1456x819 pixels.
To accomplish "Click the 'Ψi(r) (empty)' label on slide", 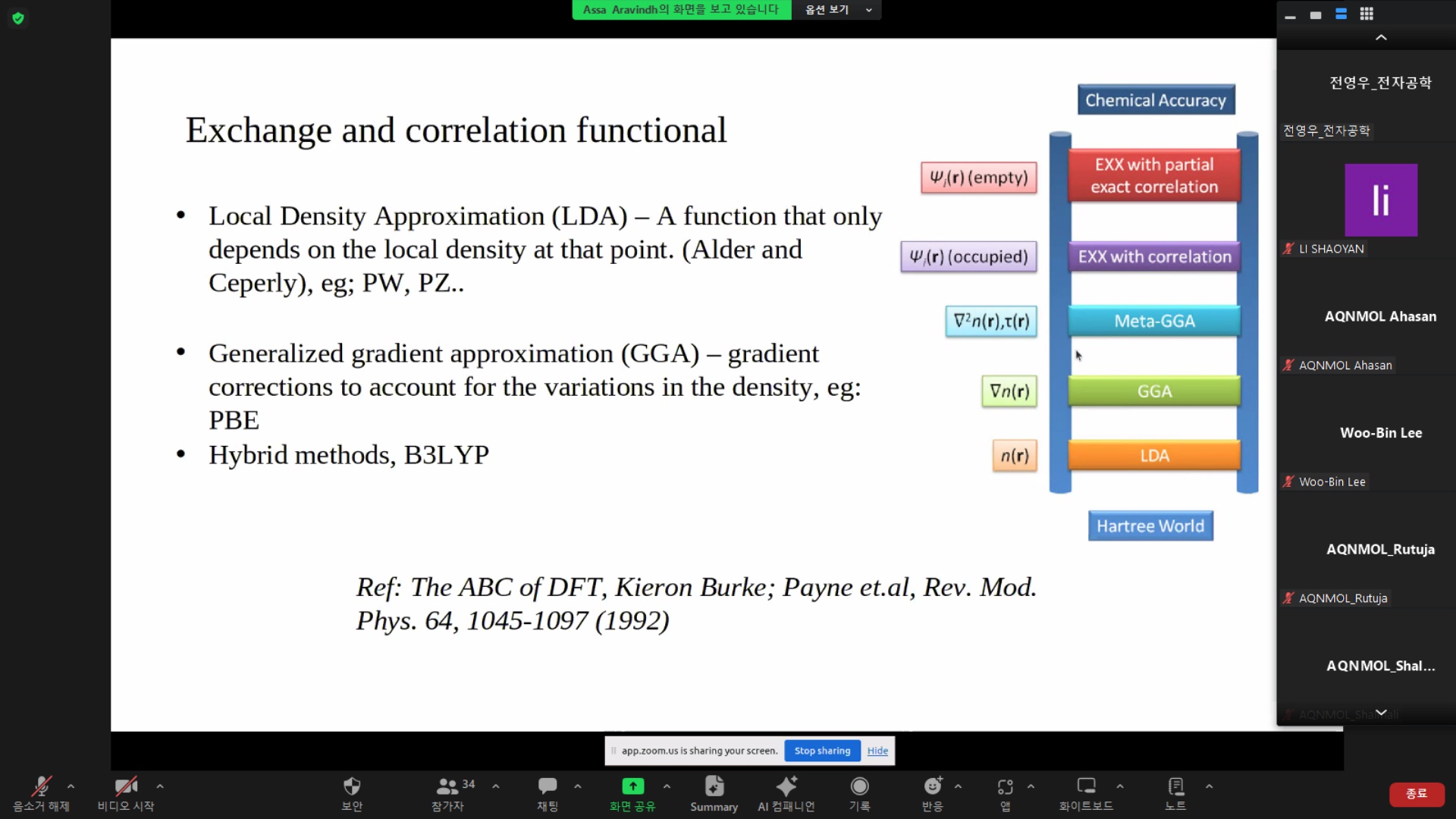I will [979, 177].
